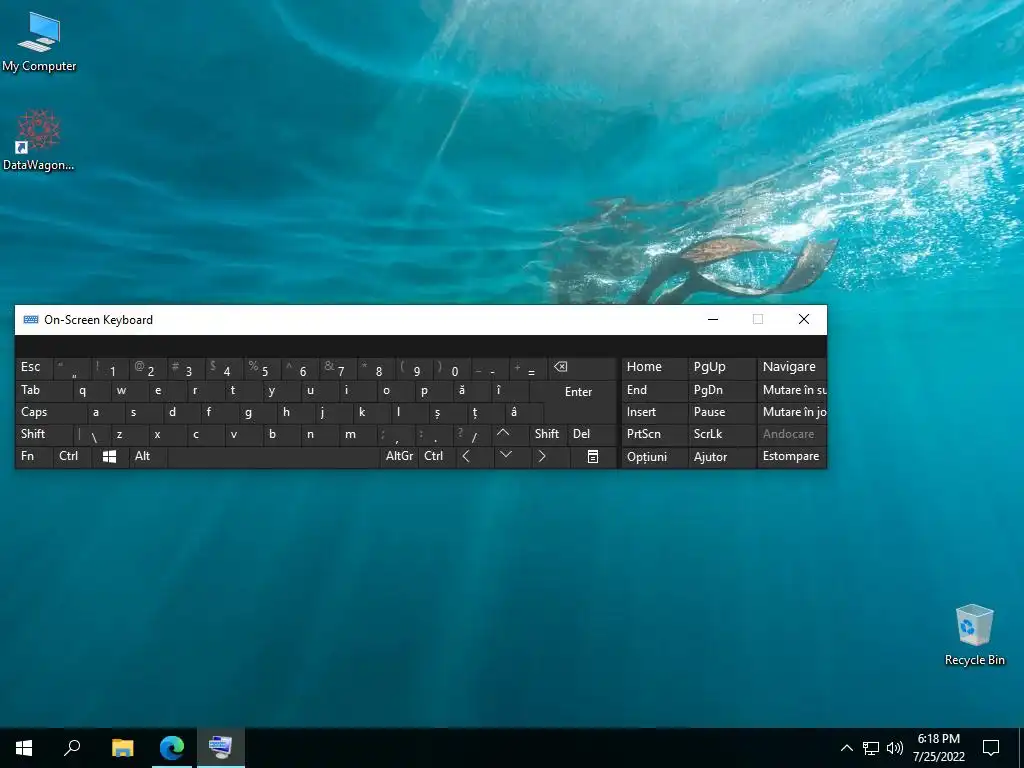Toggle the ScrLk key
Image resolution: width=1024 pixels, height=768 pixels.
tap(720, 434)
